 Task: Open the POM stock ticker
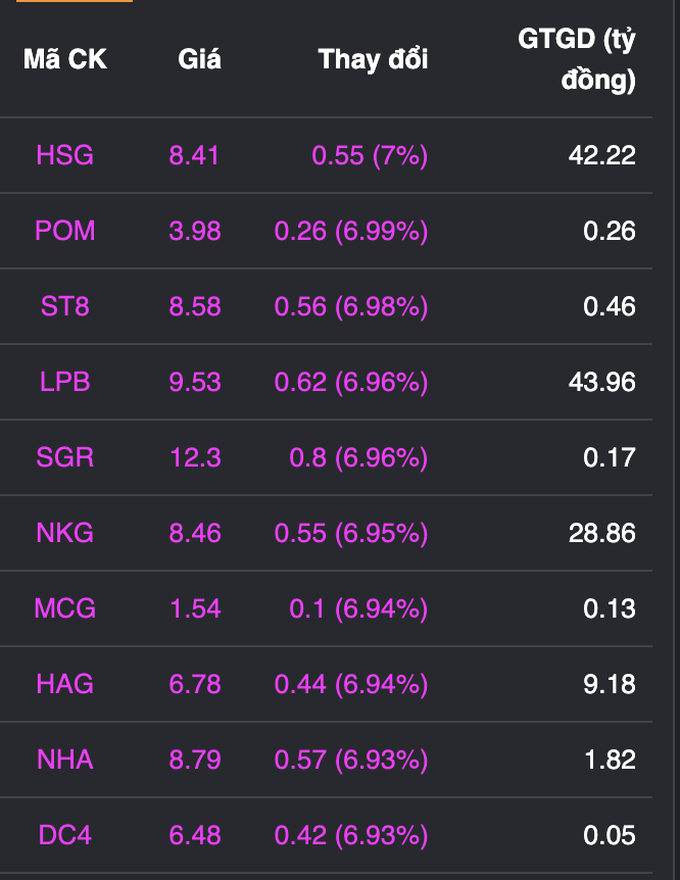[x=65, y=231]
